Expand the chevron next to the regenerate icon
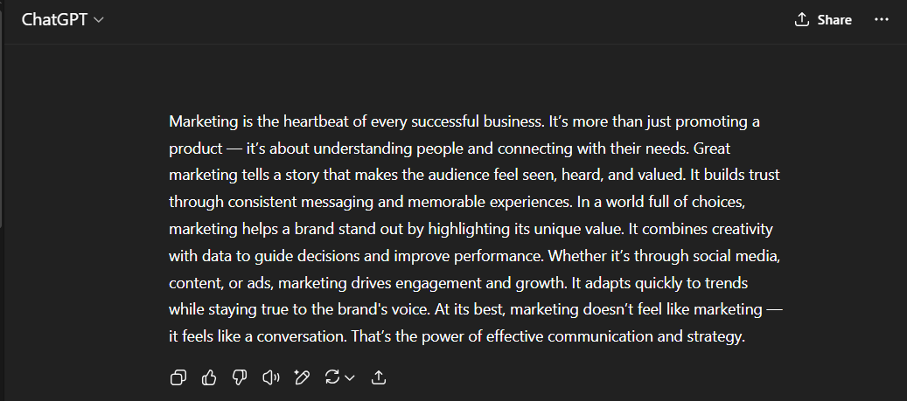The width and height of the screenshot is (908, 402). pos(350,377)
